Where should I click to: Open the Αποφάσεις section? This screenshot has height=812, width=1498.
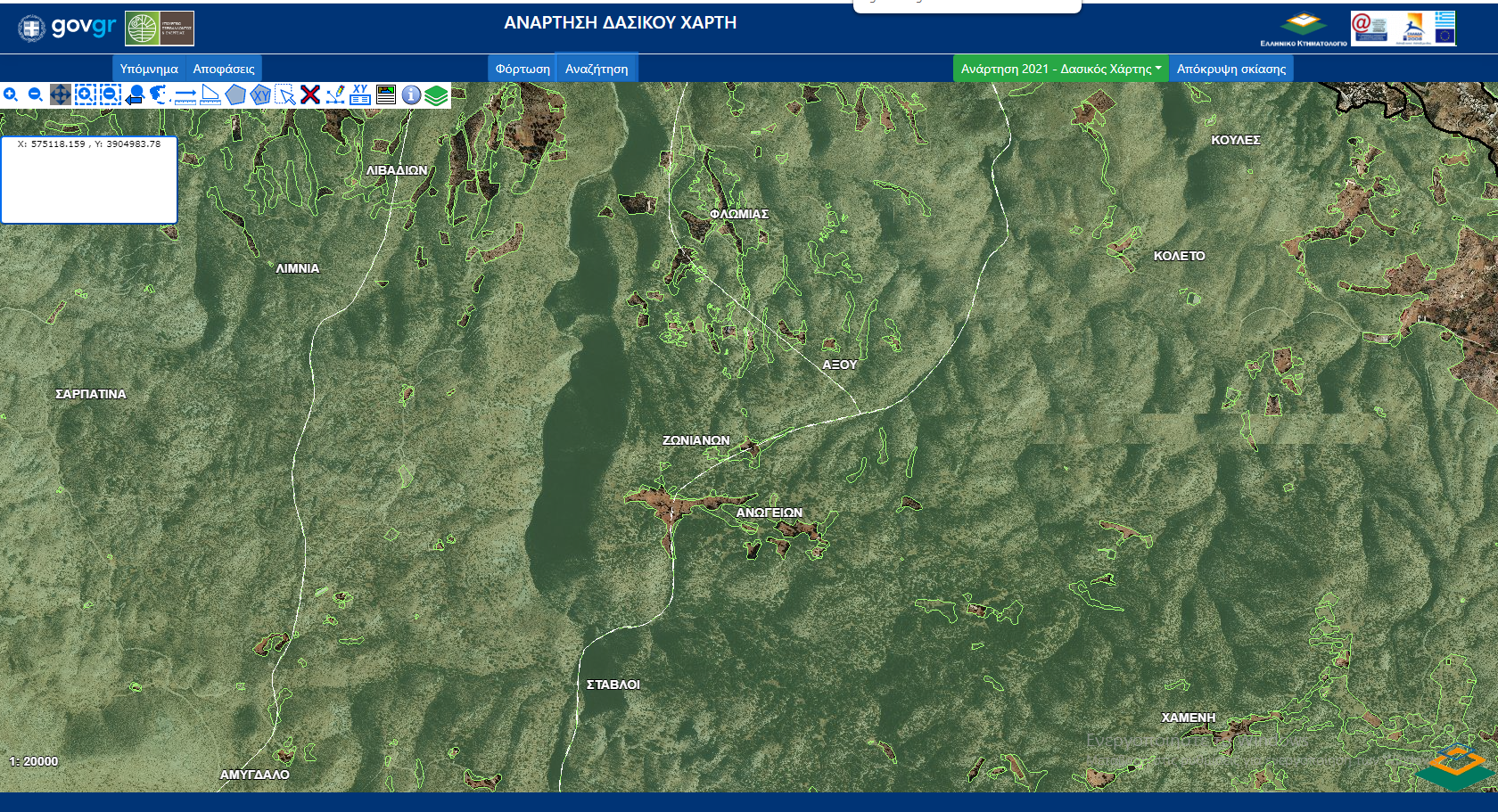coord(224,69)
